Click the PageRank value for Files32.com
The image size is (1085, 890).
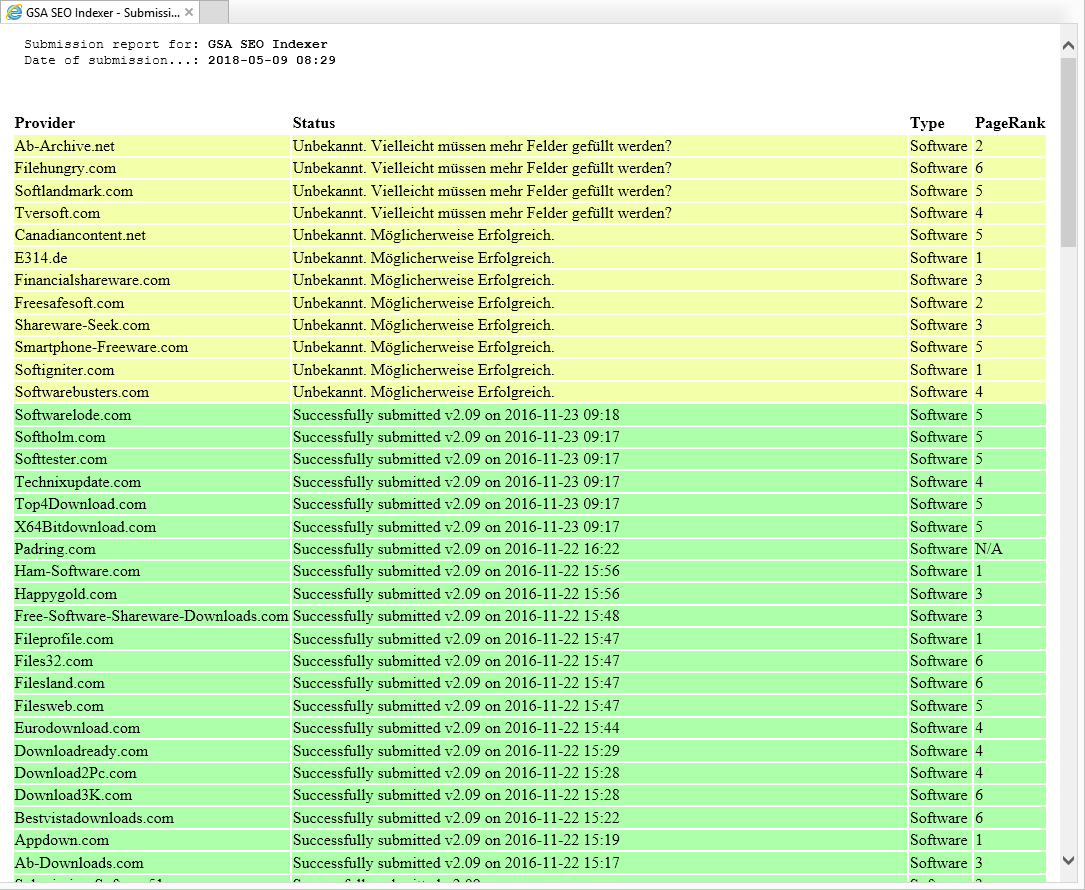pyautogui.click(x=979, y=662)
